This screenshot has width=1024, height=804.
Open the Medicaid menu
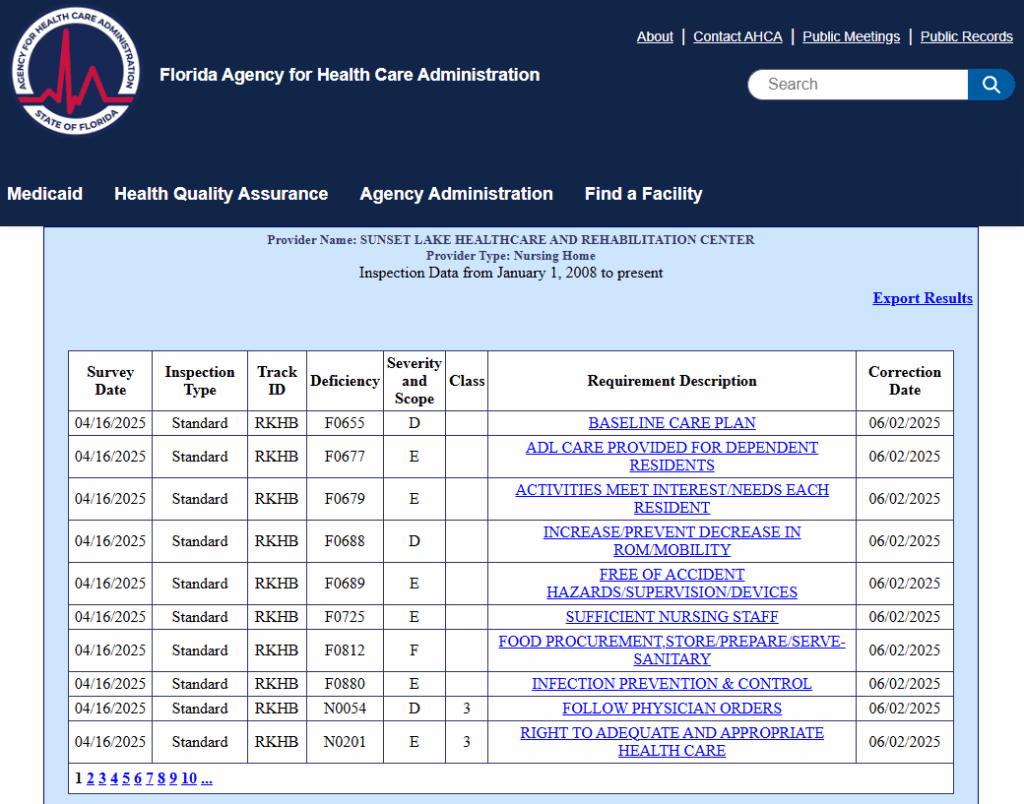tap(45, 193)
